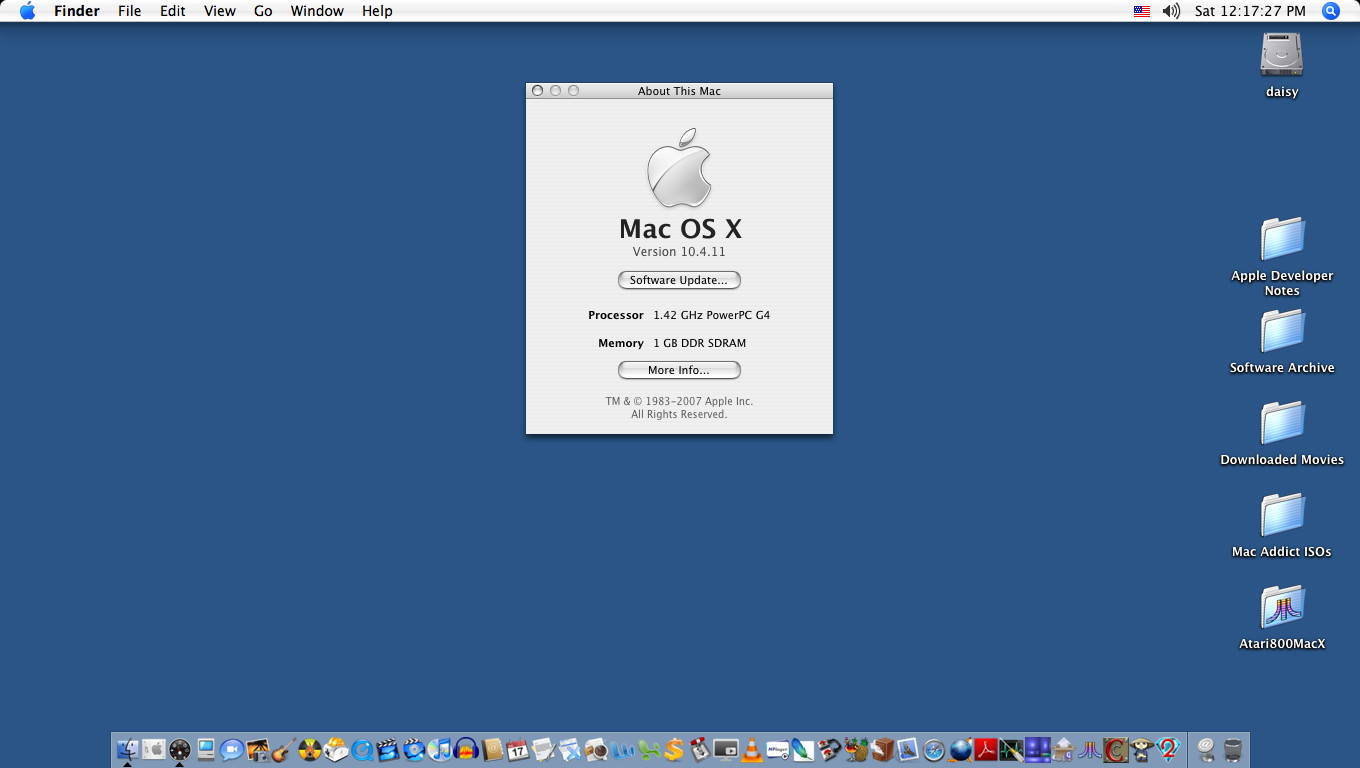Open the US flag input menu
The width and height of the screenshot is (1360, 768).
click(x=1142, y=11)
